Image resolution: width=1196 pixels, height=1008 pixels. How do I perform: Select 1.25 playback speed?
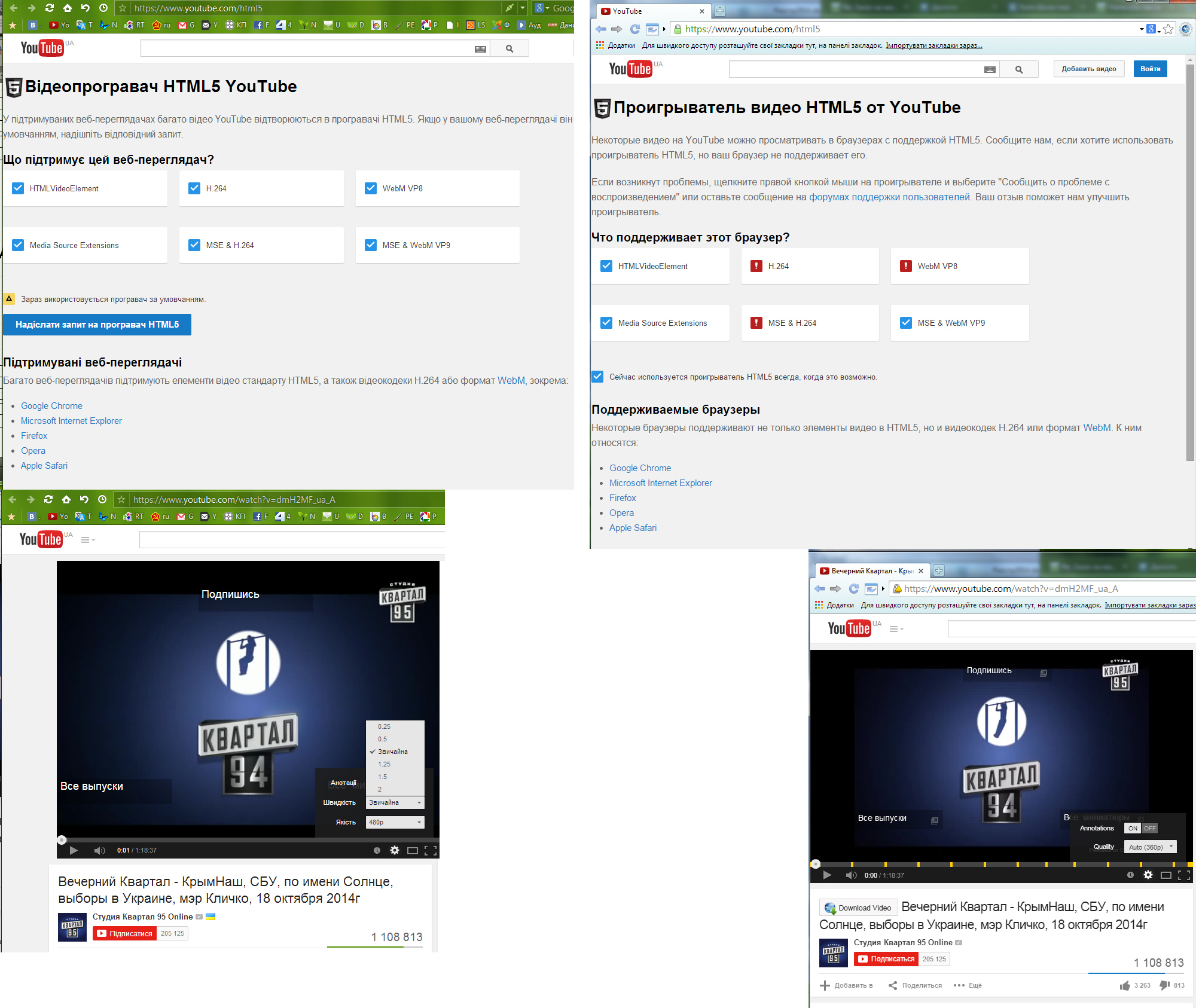point(395,764)
